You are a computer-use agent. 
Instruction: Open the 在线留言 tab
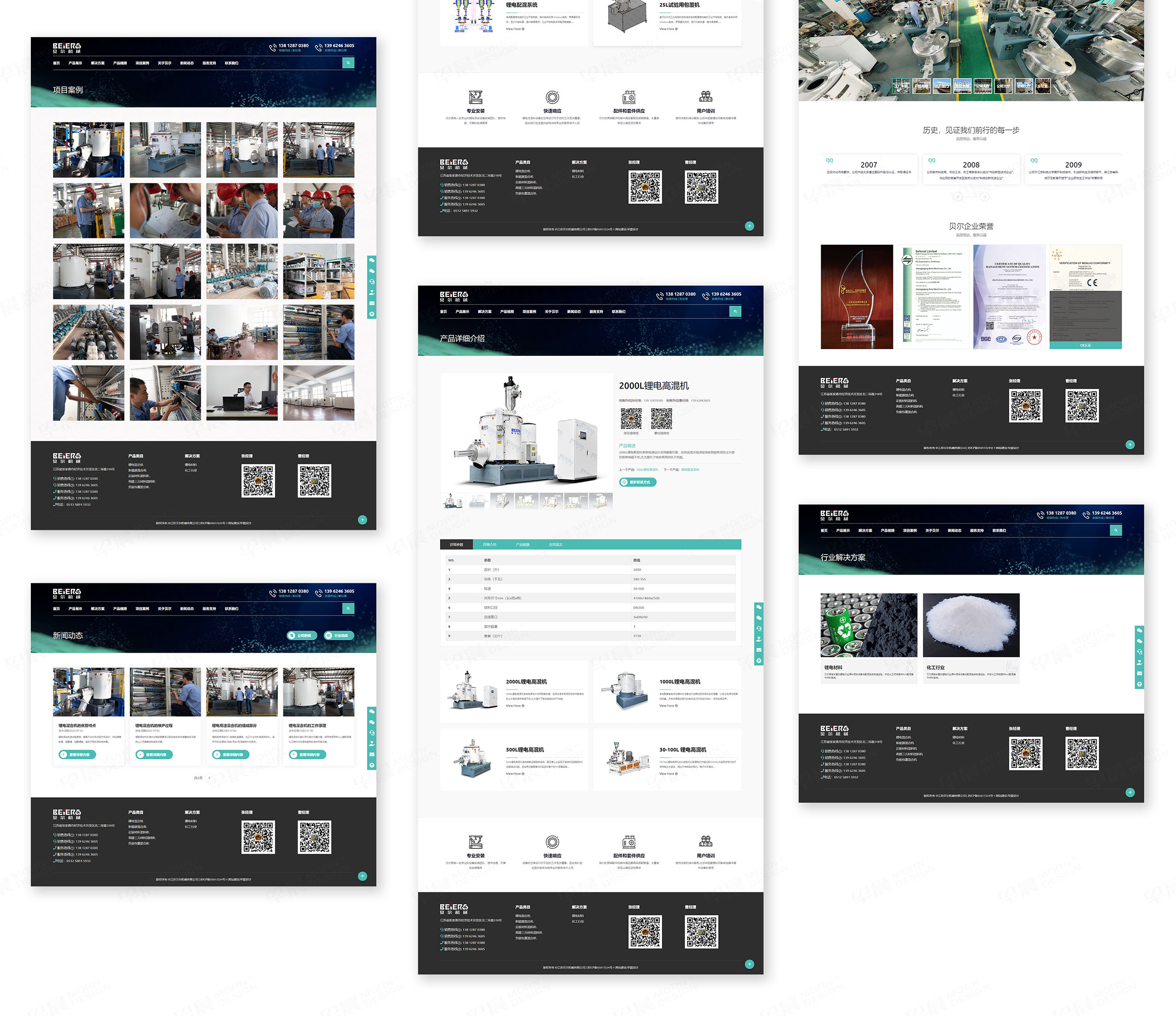(557, 544)
